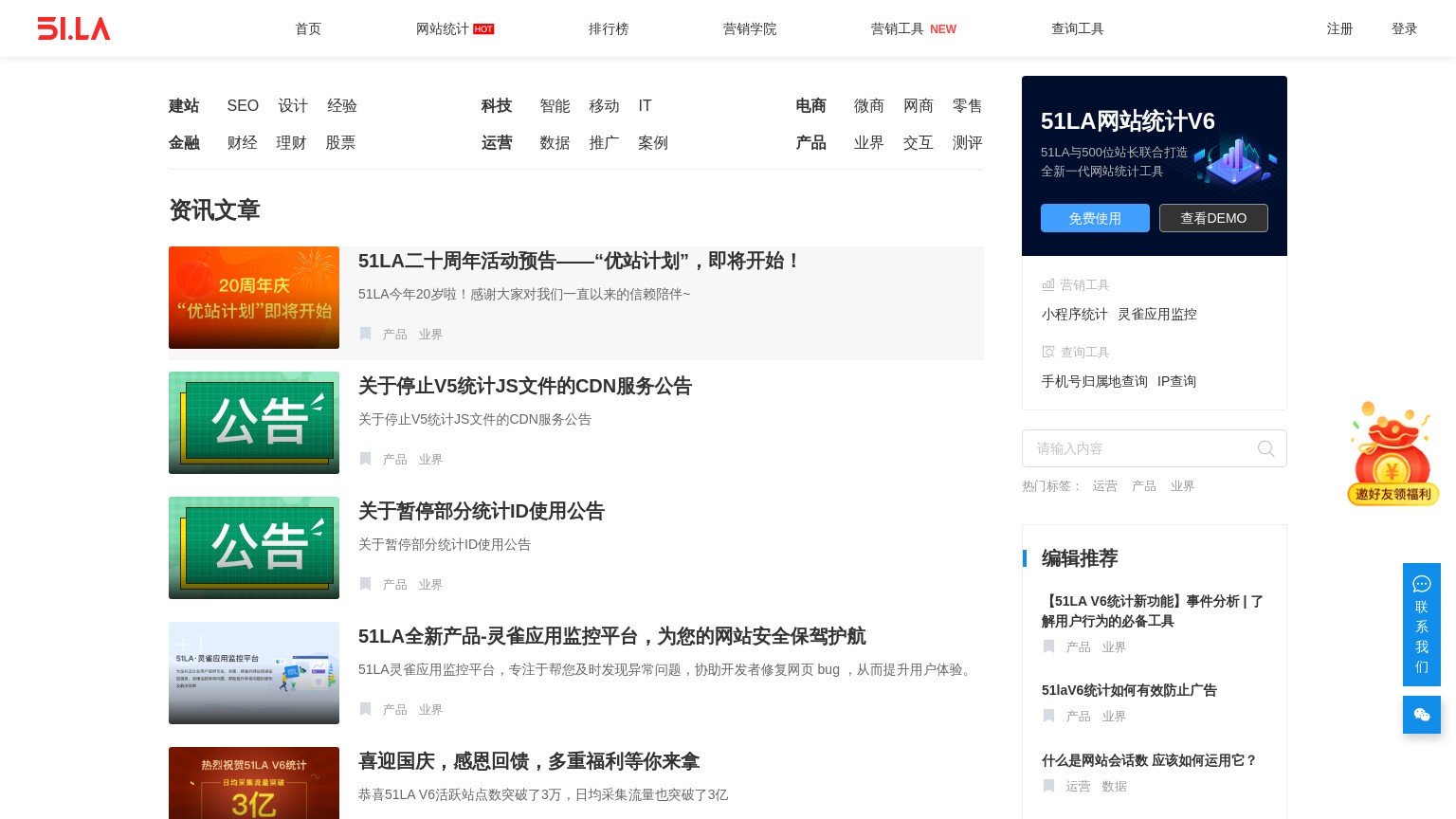Open the chat bubble contact icon
This screenshot has width=1456, height=819.
tap(1422, 584)
